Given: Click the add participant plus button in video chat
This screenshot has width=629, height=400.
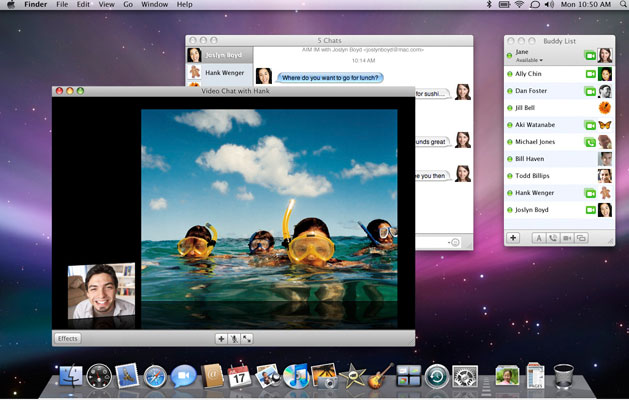Looking at the screenshot, I should [x=221, y=338].
